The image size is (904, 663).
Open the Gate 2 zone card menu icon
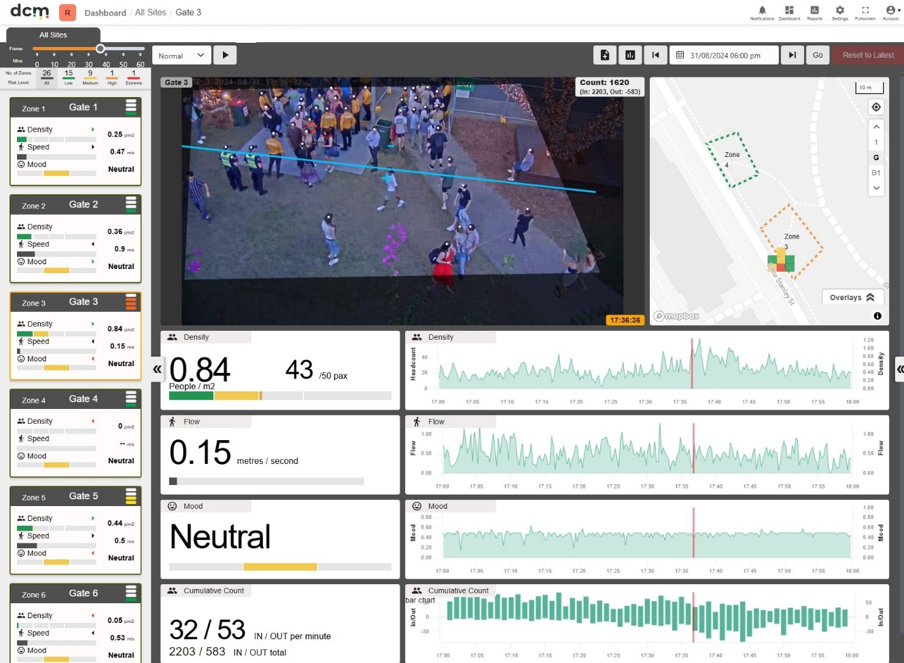(131, 204)
